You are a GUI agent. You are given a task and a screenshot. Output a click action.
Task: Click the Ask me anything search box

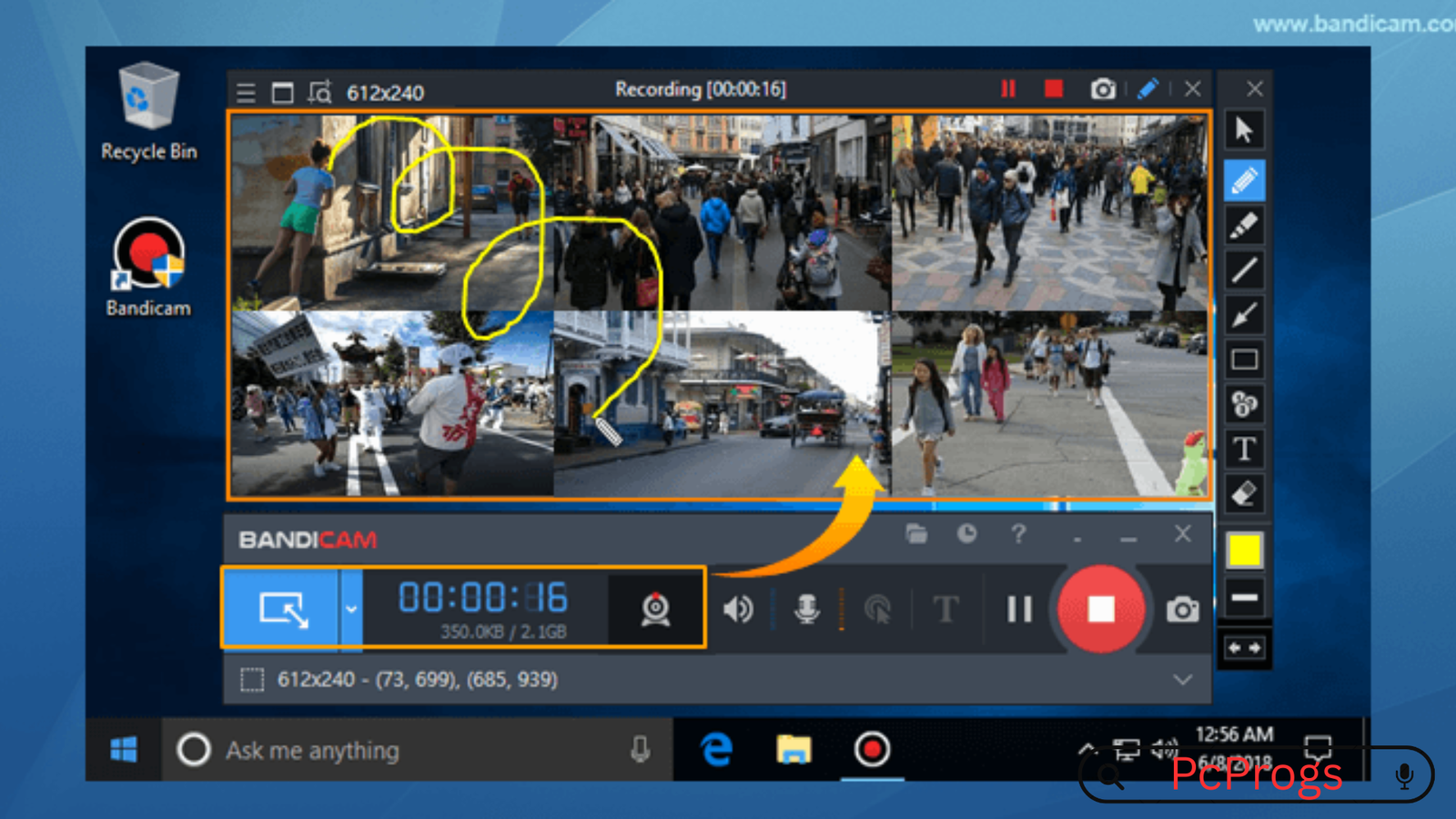[x=418, y=750]
